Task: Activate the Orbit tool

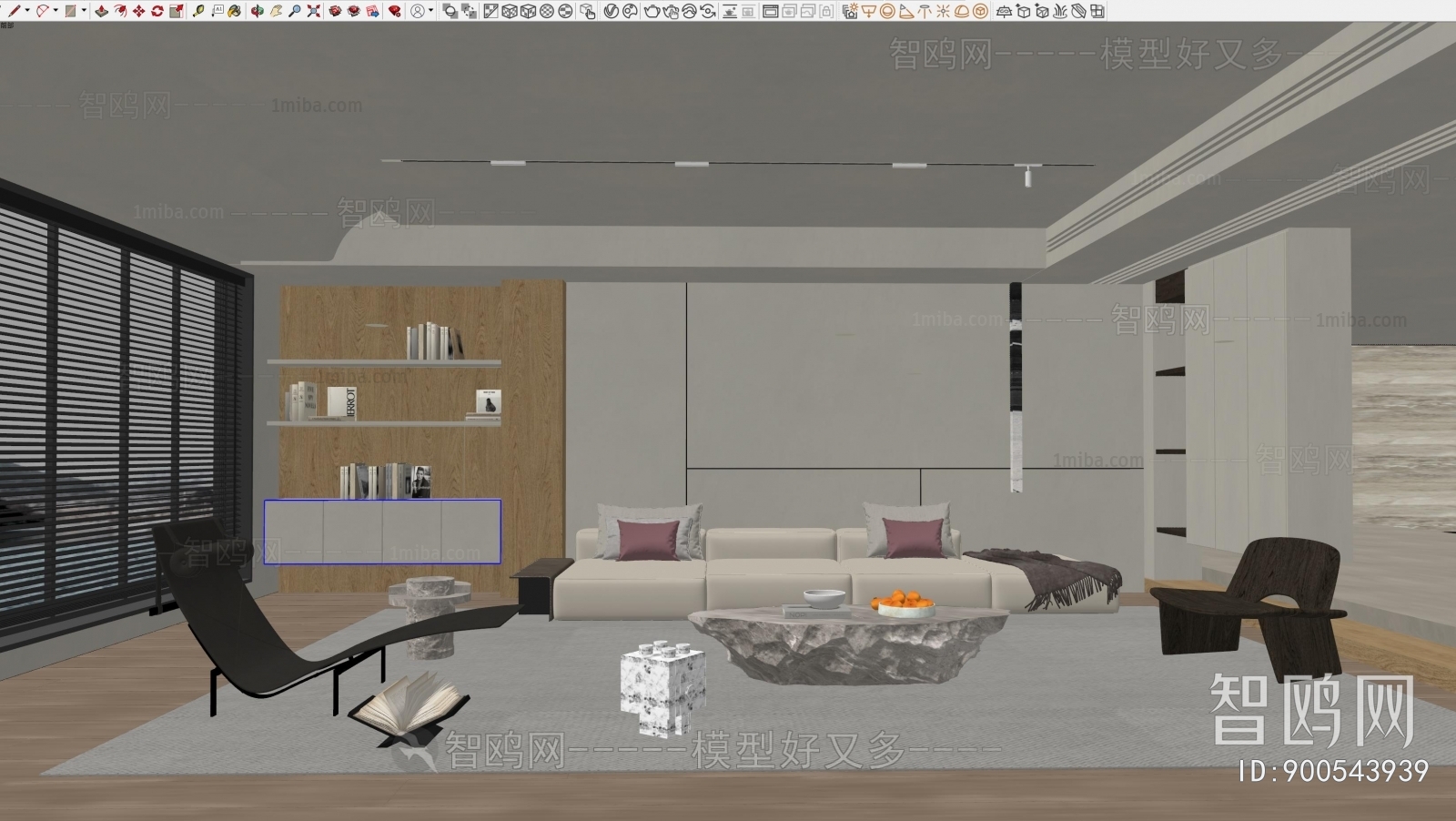Action: click(258, 11)
